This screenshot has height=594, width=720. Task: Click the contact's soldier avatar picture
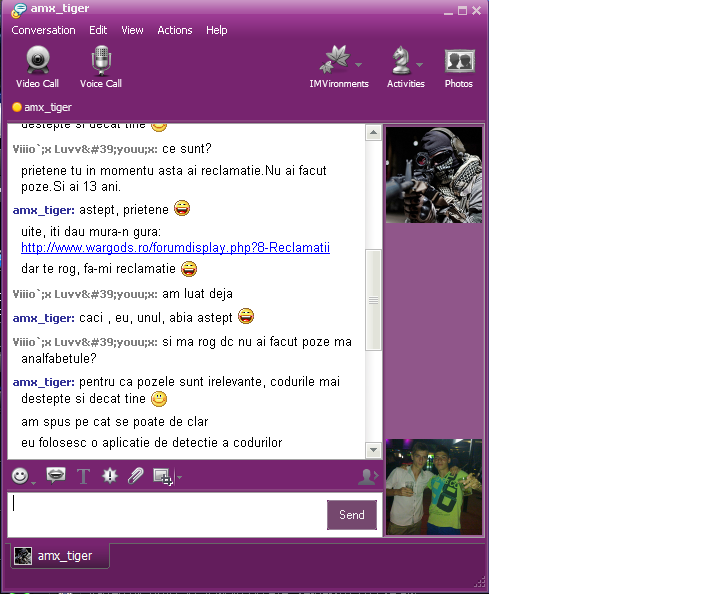[434, 175]
